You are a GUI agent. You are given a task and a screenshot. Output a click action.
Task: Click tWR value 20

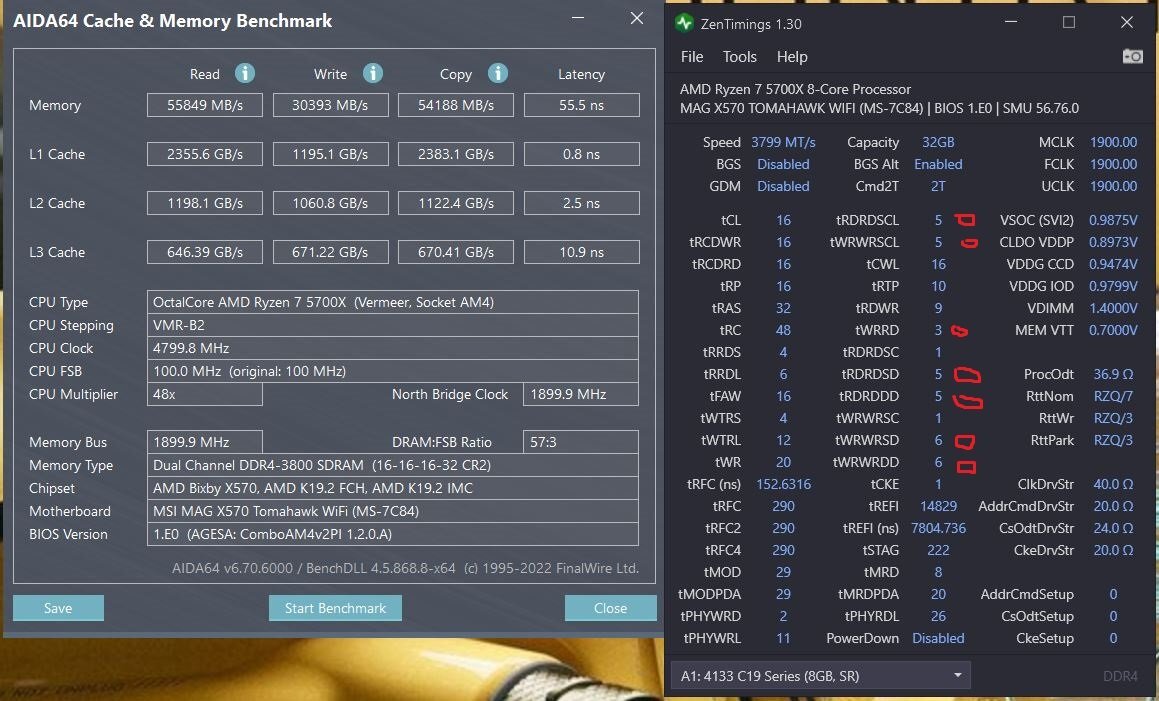coord(784,462)
